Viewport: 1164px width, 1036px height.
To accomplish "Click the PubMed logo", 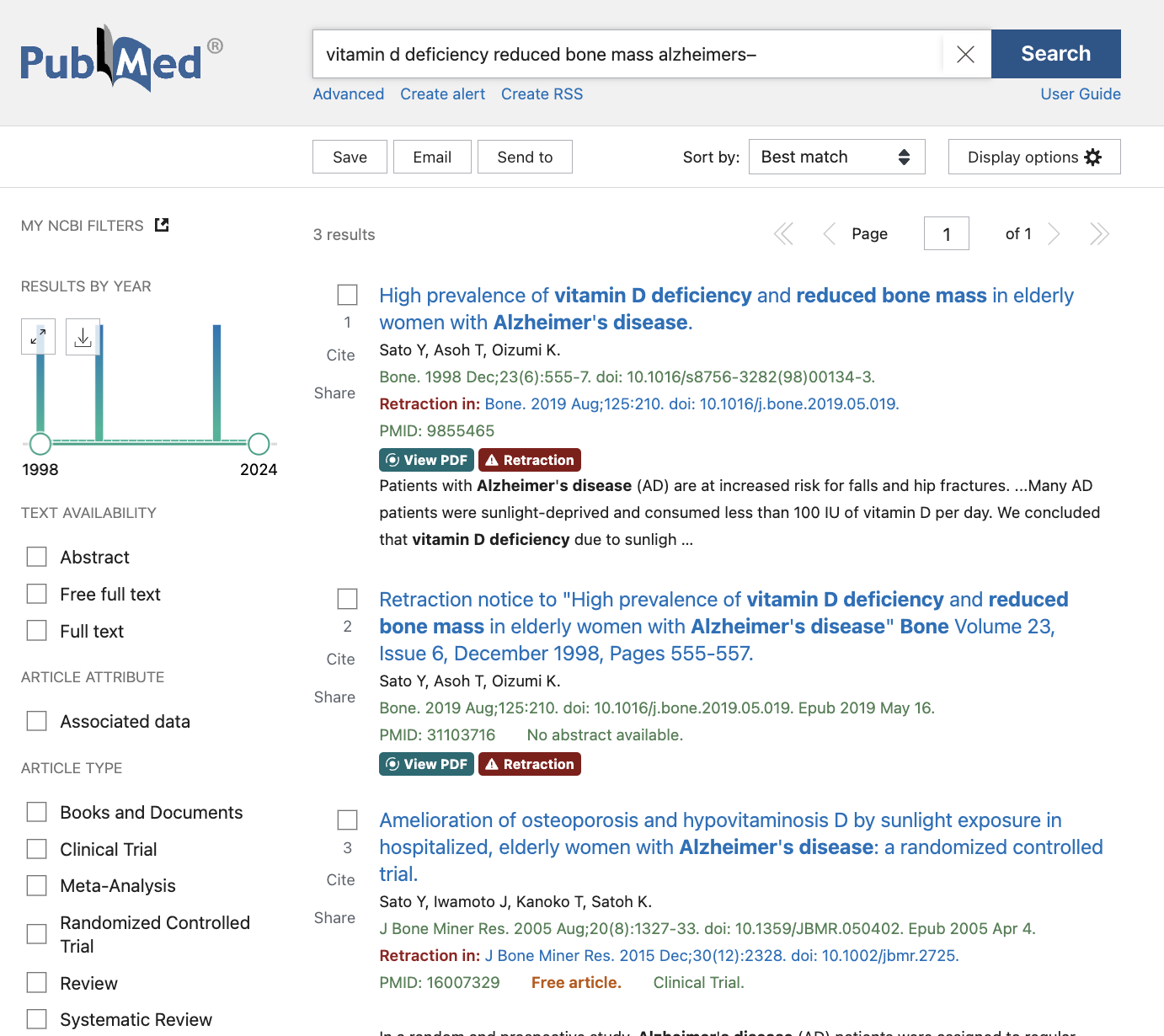I will tap(111, 59).
